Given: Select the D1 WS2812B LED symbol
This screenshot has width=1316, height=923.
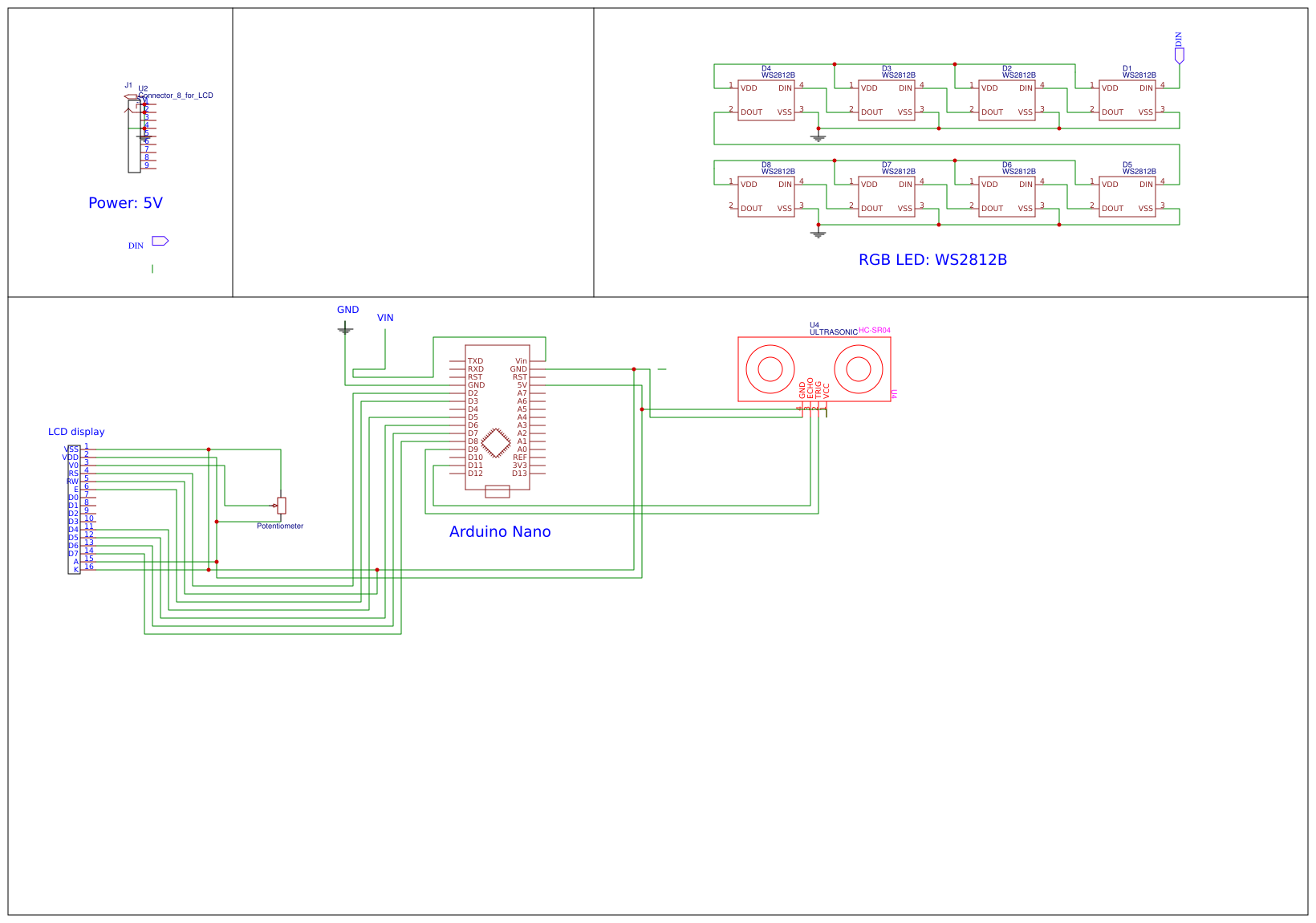Looking at the screenshot, I should (1127, 100).
